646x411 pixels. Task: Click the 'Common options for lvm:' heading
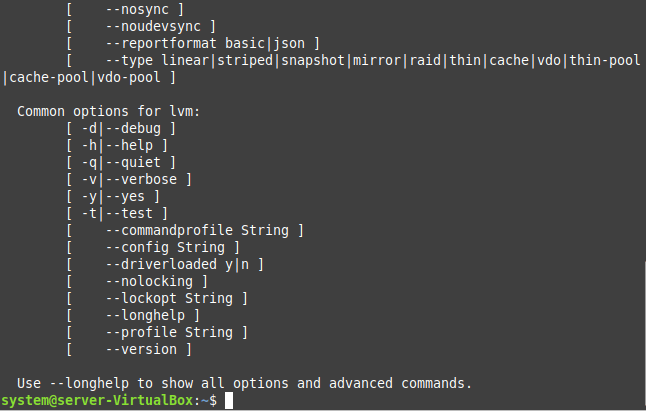(x=108, y=112)
